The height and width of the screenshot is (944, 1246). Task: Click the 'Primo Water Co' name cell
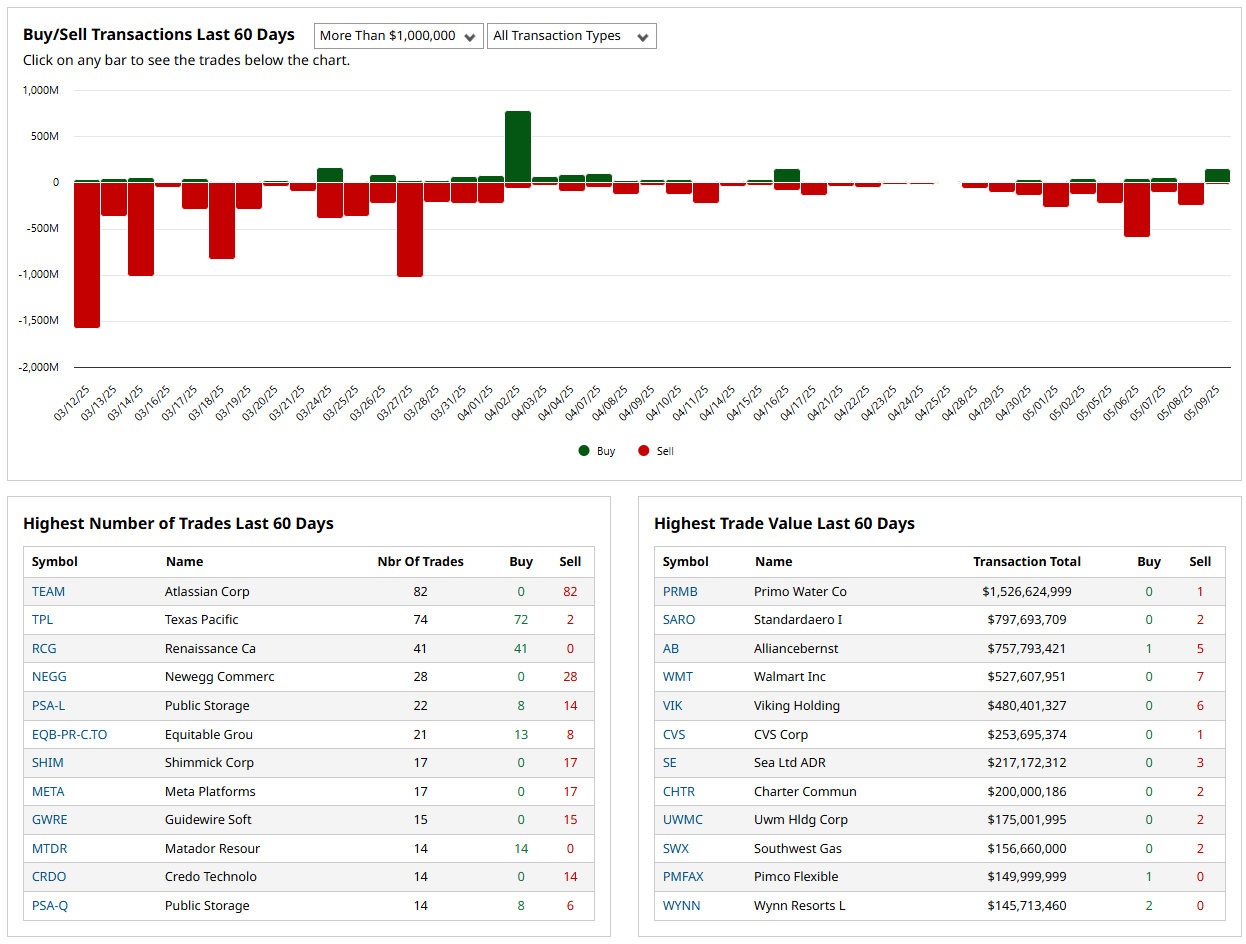pyautogui.click(x=800, y=591)
